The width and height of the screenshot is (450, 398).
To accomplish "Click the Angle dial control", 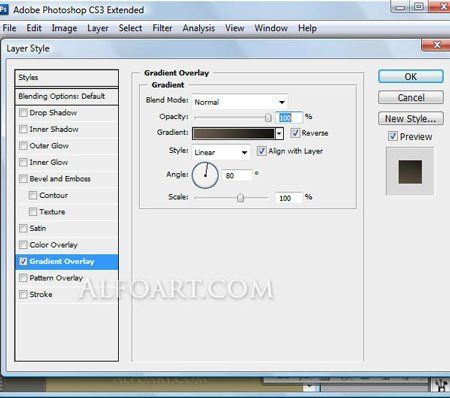I will coord(205,175).
